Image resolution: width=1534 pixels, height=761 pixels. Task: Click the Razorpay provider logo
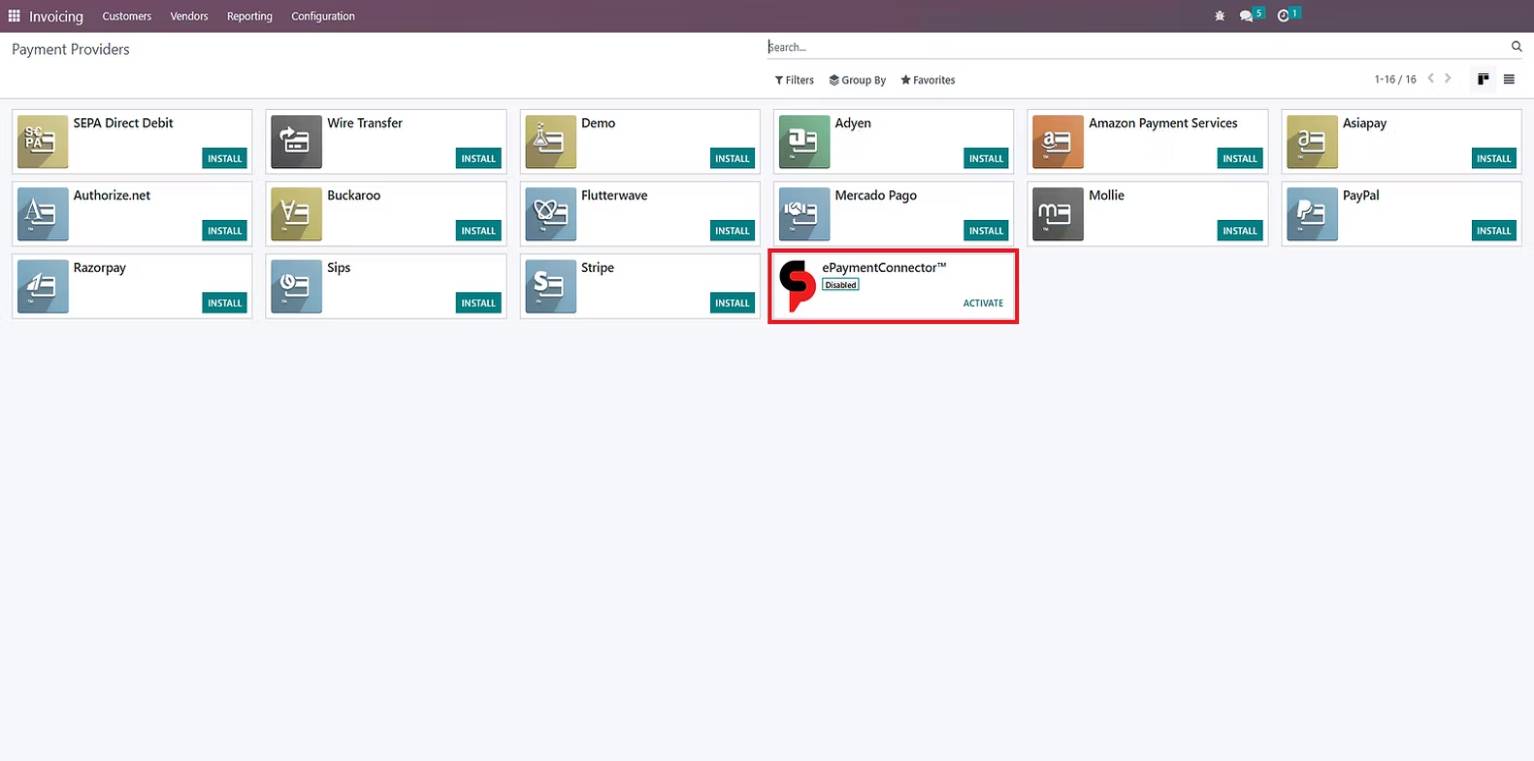(x=43, y=286)
